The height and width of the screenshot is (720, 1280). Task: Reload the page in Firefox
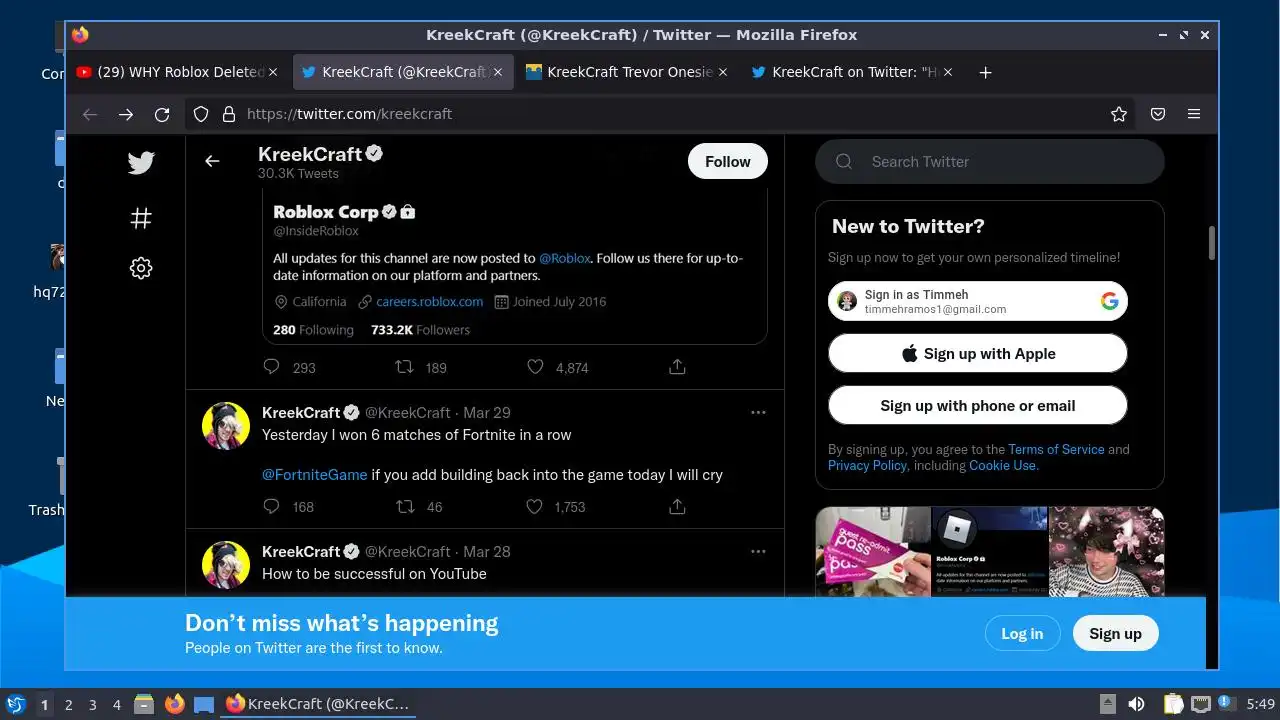(x=162, y=114)
